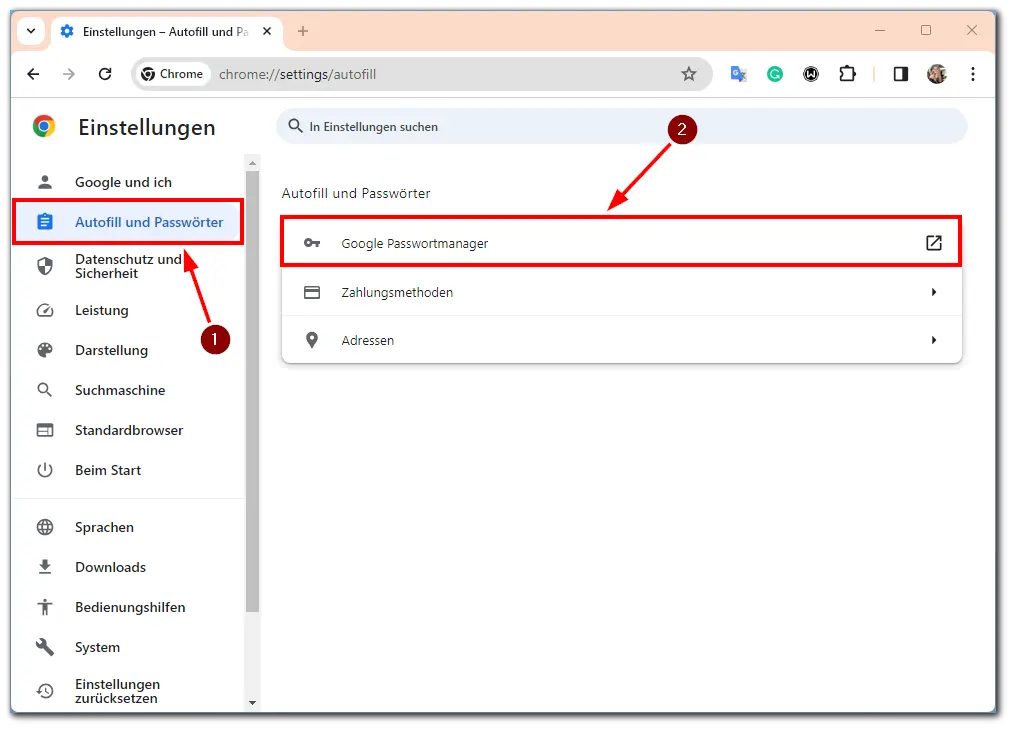Open Standardbrowser settings

[127, 431]
